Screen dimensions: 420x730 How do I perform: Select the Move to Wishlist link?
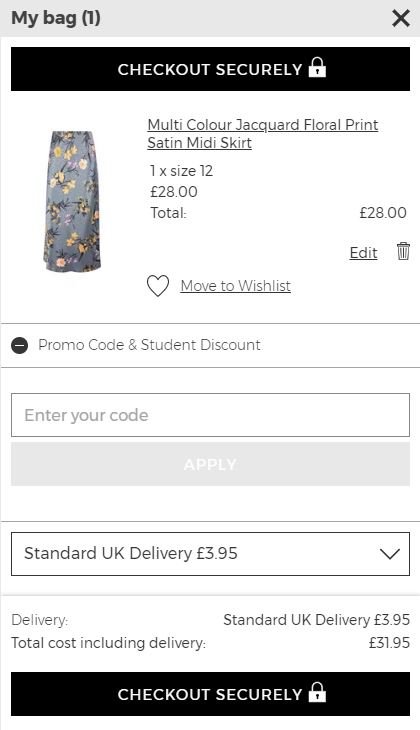pos(236,286)
